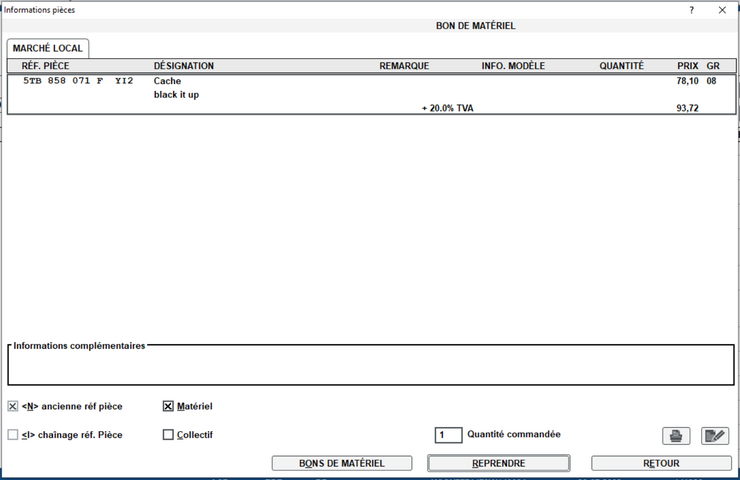Tick the Collectif checkbox

click(168, 435)
